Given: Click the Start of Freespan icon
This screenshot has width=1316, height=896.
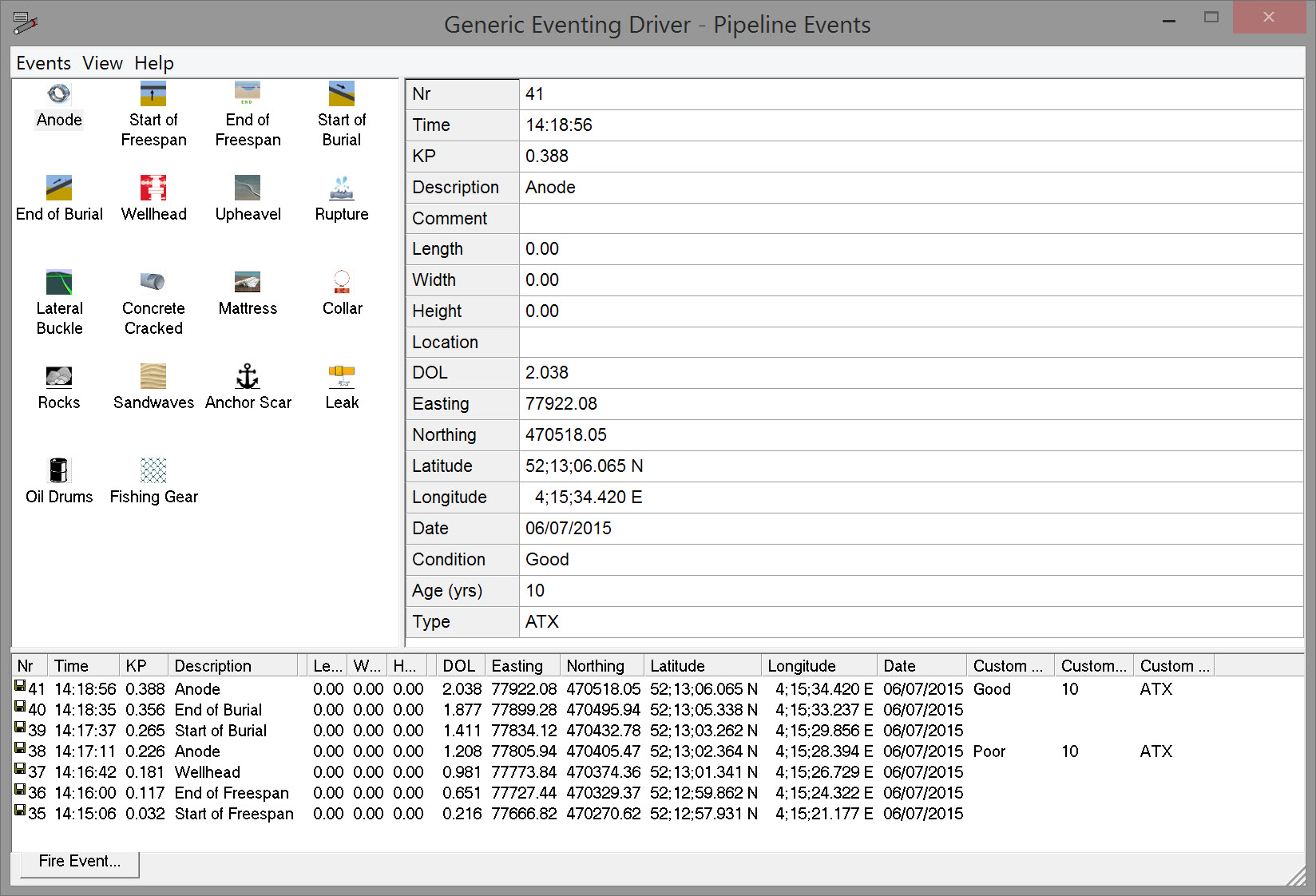Looking at the screenshot, I should click(153, 95).
